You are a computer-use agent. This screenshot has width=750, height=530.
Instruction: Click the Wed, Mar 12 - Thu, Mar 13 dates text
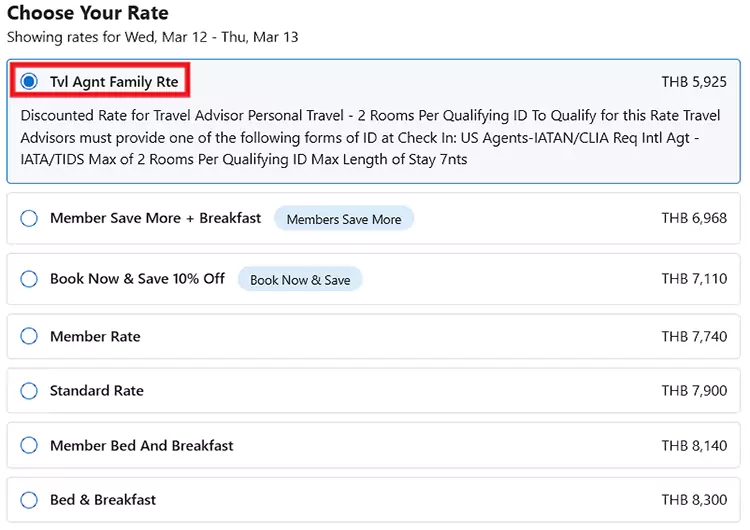point(211,37)
